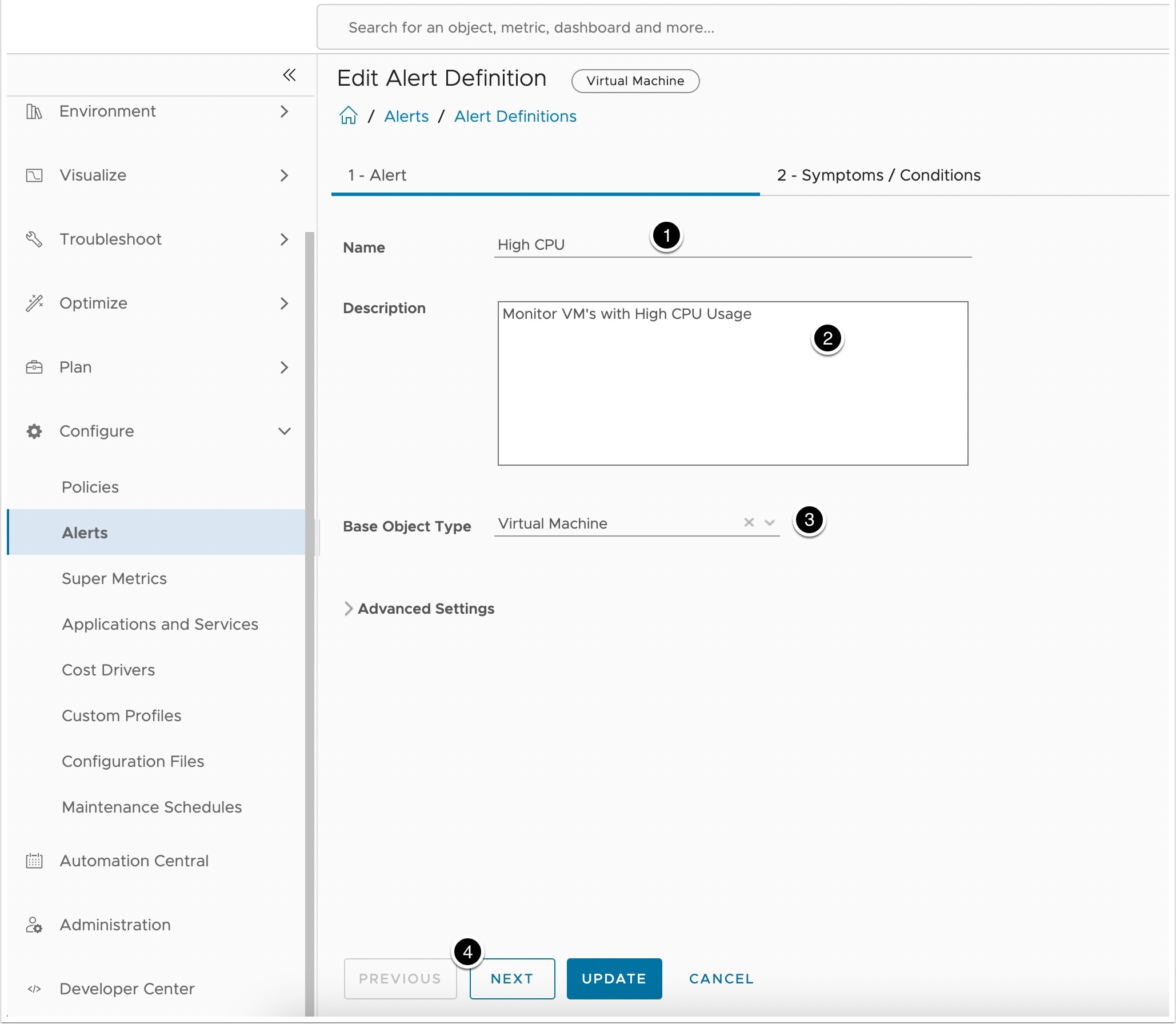Expand the Plan menu chevron
The image size is (1176, 1024).
[x=284, y=367]
